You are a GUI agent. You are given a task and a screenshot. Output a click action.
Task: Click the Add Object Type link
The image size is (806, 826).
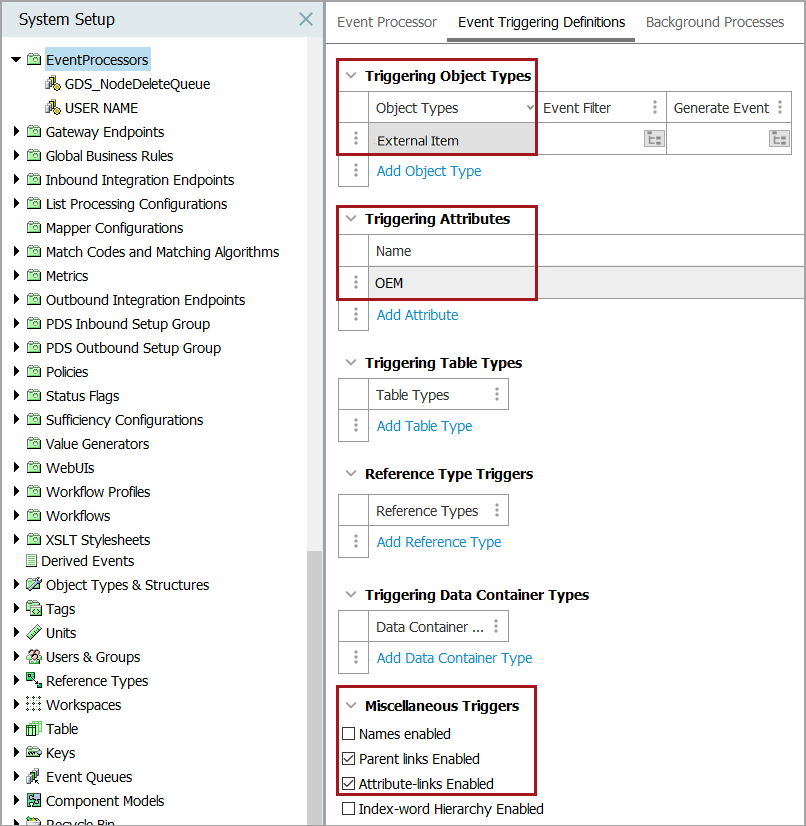(x=429, y=171)
